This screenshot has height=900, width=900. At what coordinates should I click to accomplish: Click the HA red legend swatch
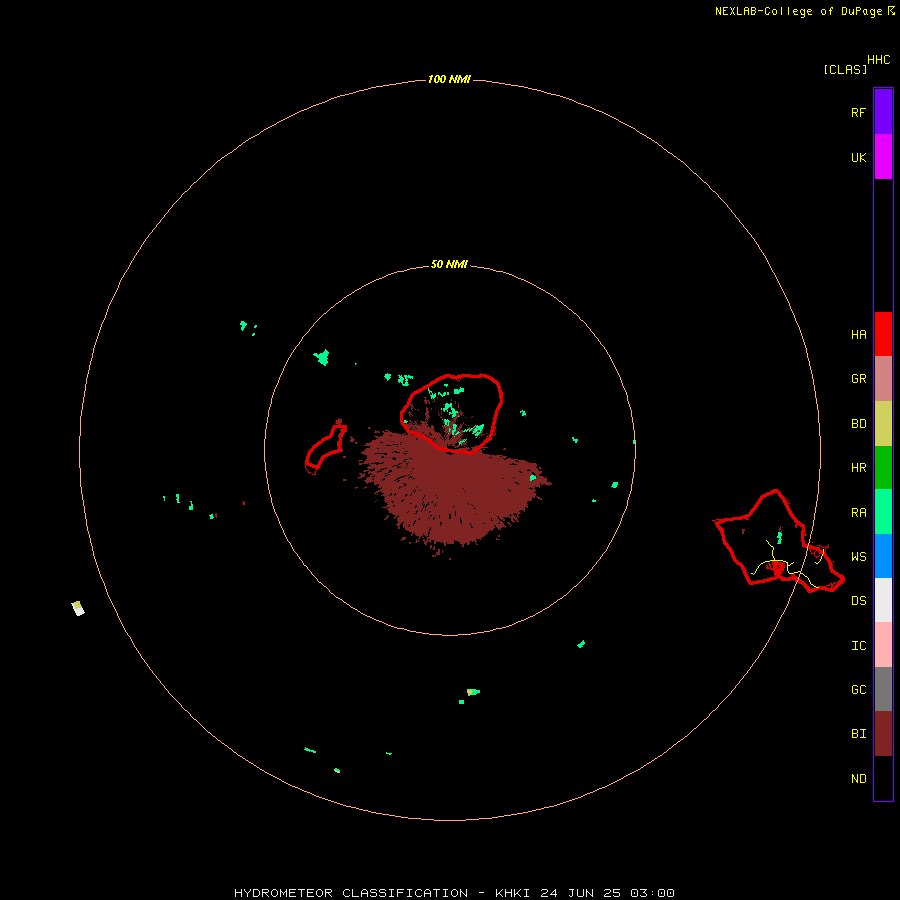click(883, 334)
